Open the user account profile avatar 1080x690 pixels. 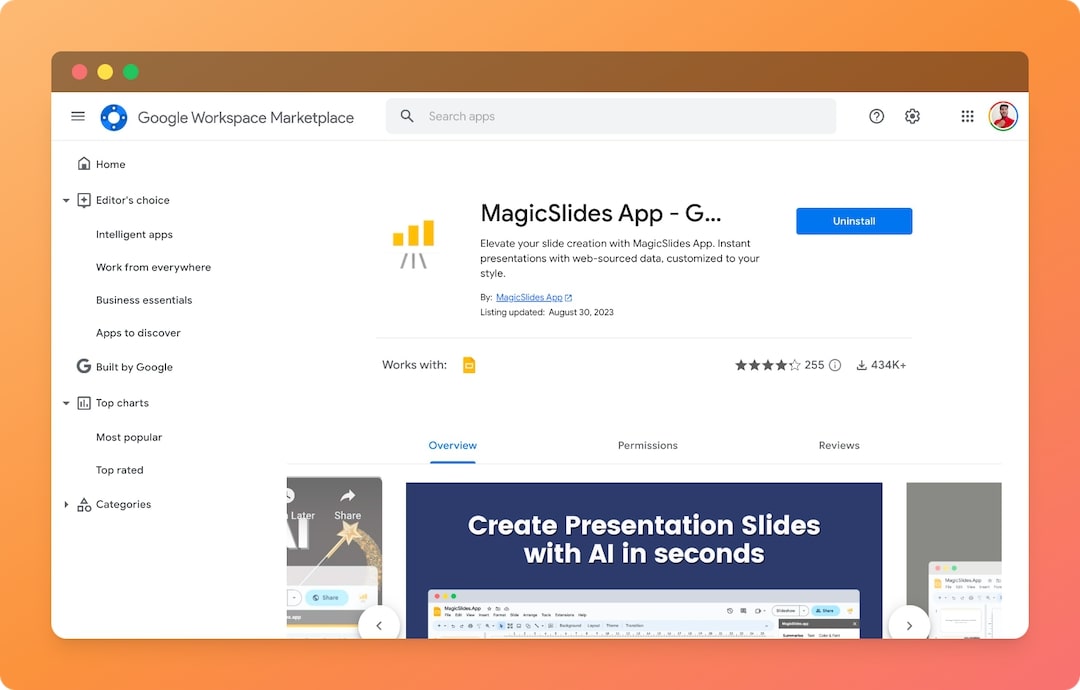1003,117
